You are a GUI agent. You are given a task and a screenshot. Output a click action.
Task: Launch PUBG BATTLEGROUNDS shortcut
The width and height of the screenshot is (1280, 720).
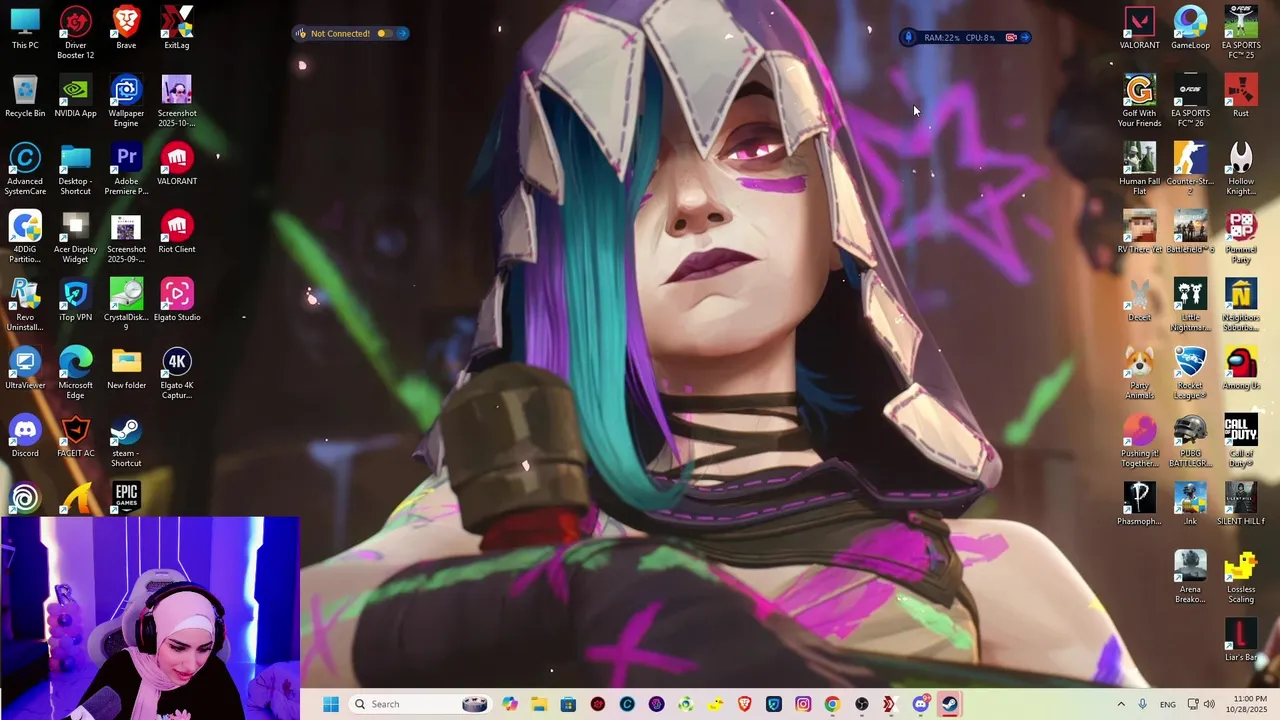click(1190, 440)
